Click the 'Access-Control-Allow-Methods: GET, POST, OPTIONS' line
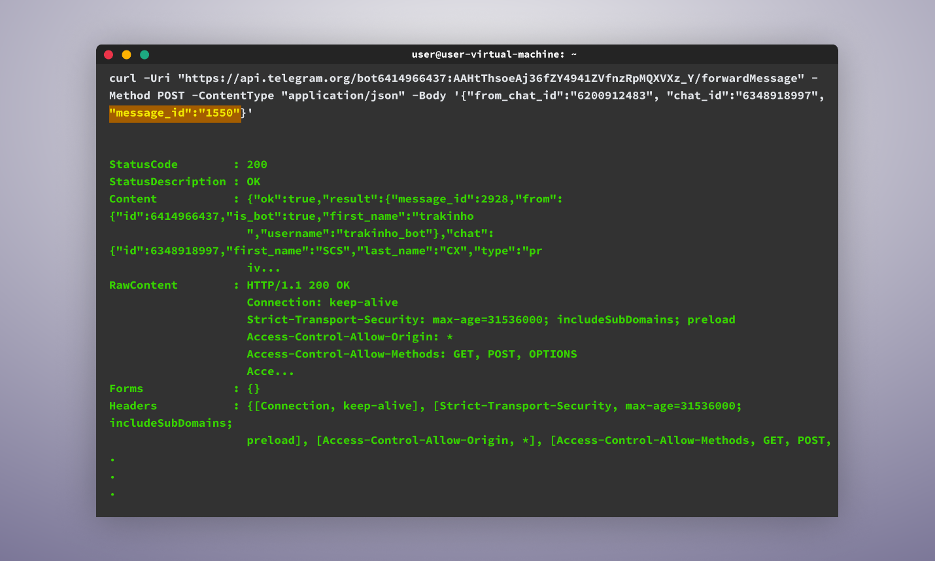 click(x=412, y=355)
